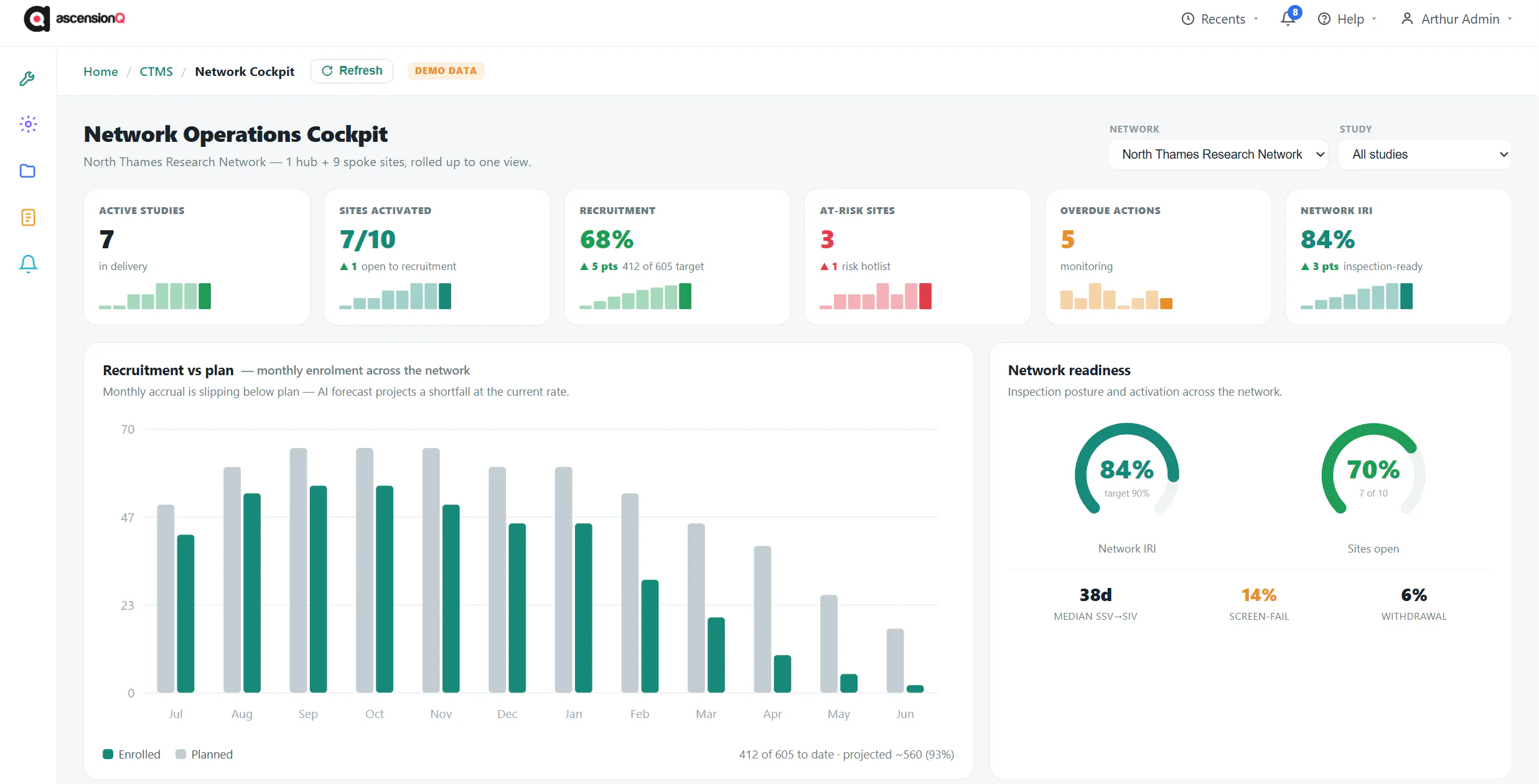Refresh the cockpit data

(x=352, y=71)
